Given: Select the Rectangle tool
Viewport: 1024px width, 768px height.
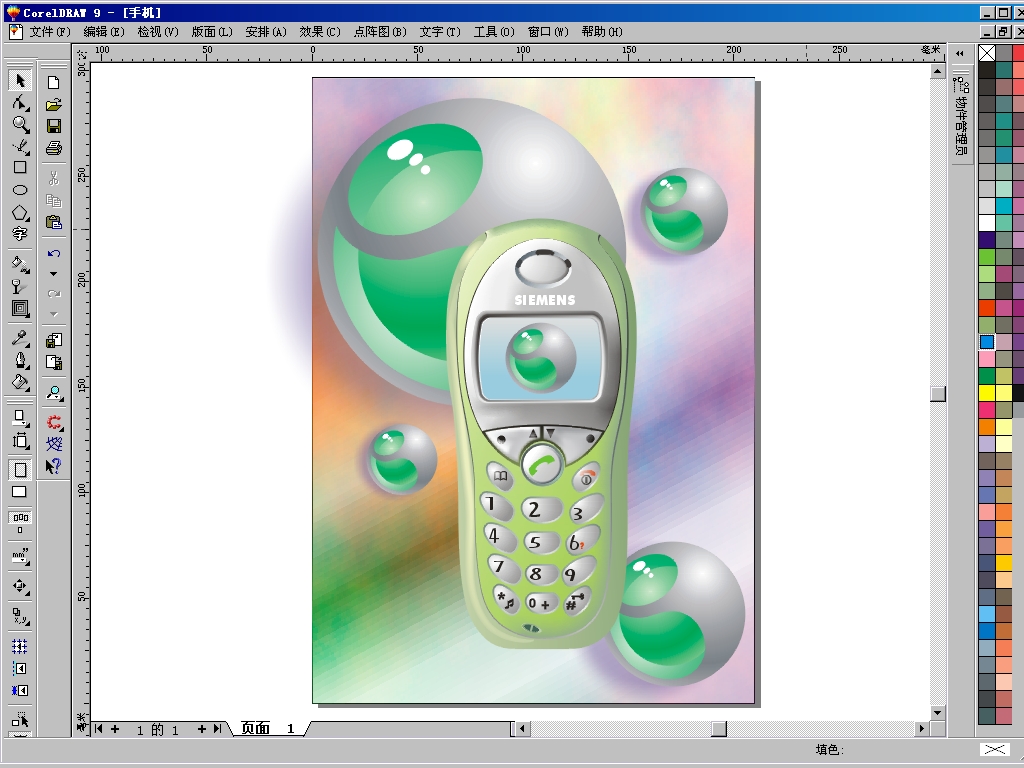Looking at the screenshot, I should pyautogui.click(x=20, y=168).
